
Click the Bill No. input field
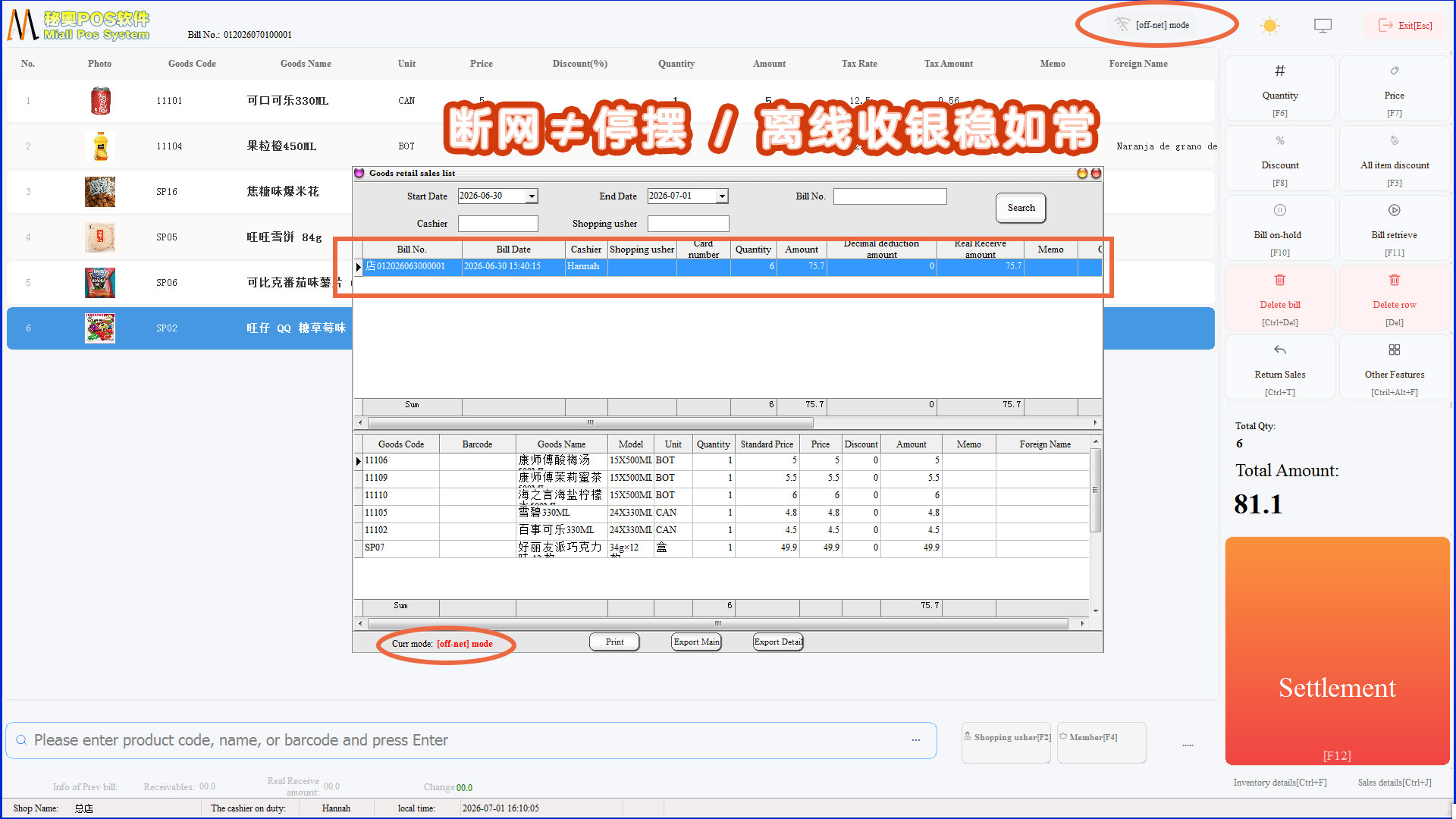tap(890, 196)
